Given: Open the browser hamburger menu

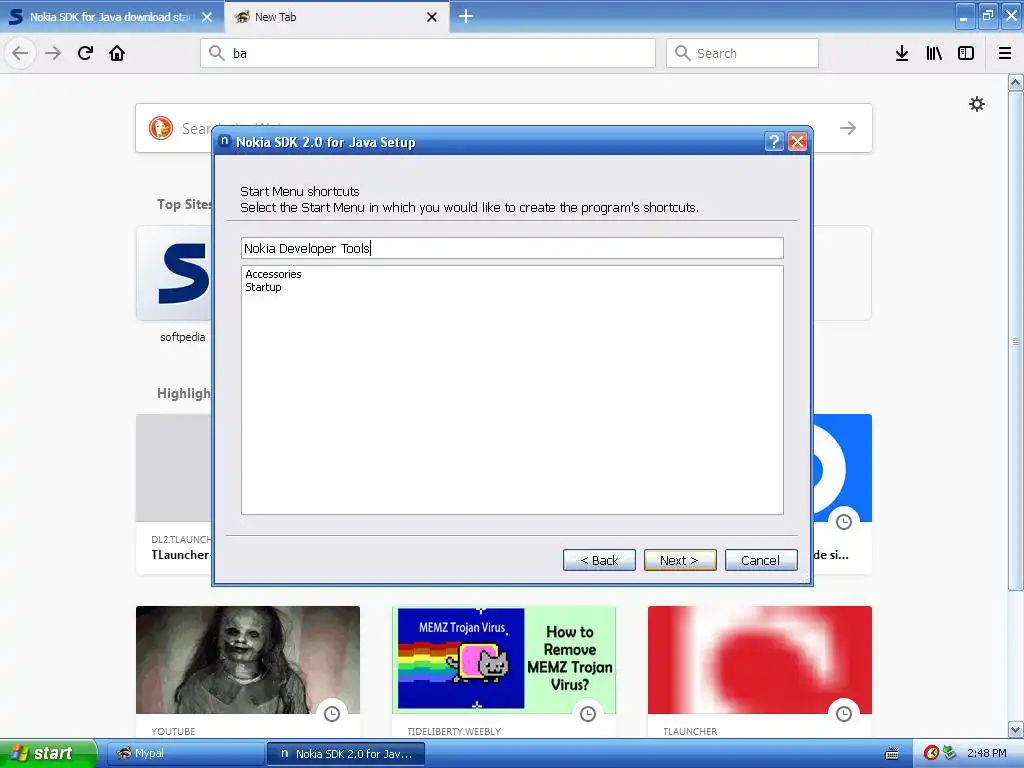Looking at the screenshot, I should coord(1005,53).
